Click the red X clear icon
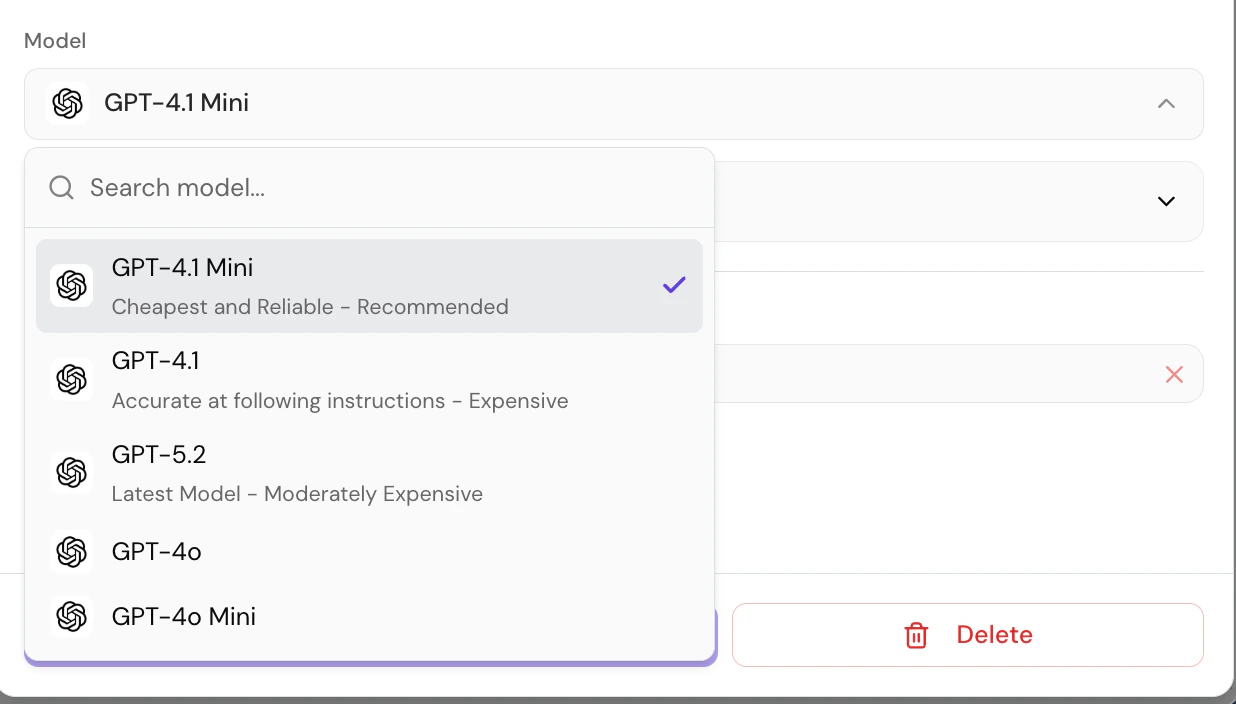Image resolution: width=1236 pixels, height=704 pixels. pos(1174,374)
